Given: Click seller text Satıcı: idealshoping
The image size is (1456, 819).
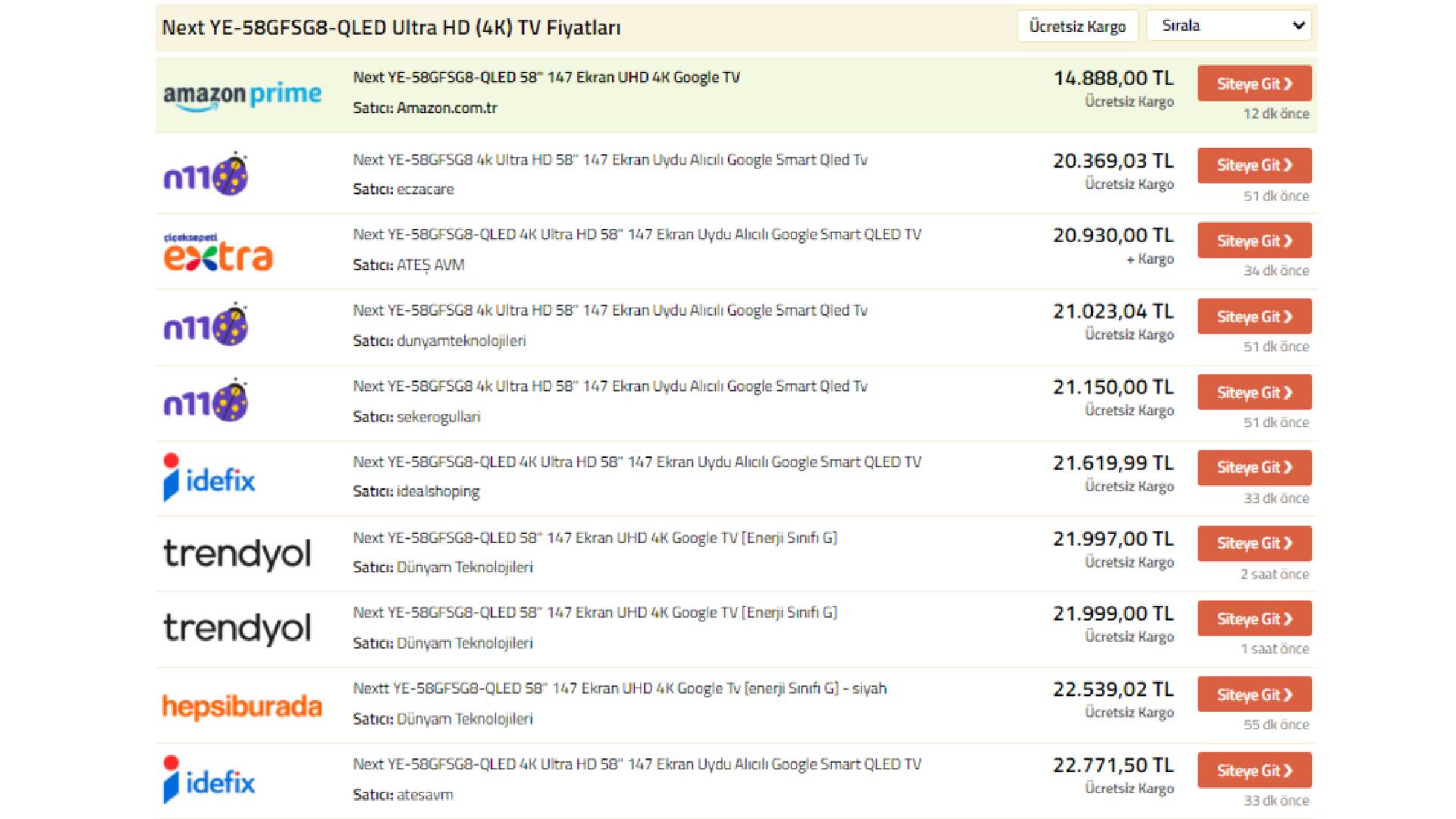Looking at the screenshot, I should [416, 491].
